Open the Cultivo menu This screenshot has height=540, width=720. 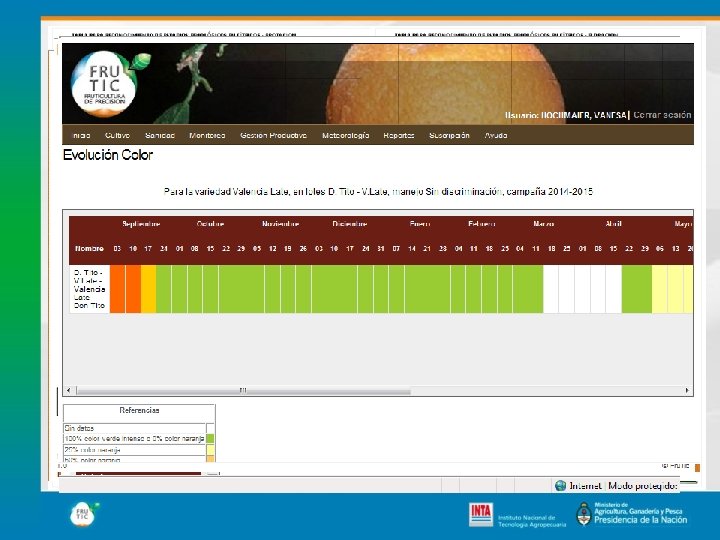tap(118, 135)
